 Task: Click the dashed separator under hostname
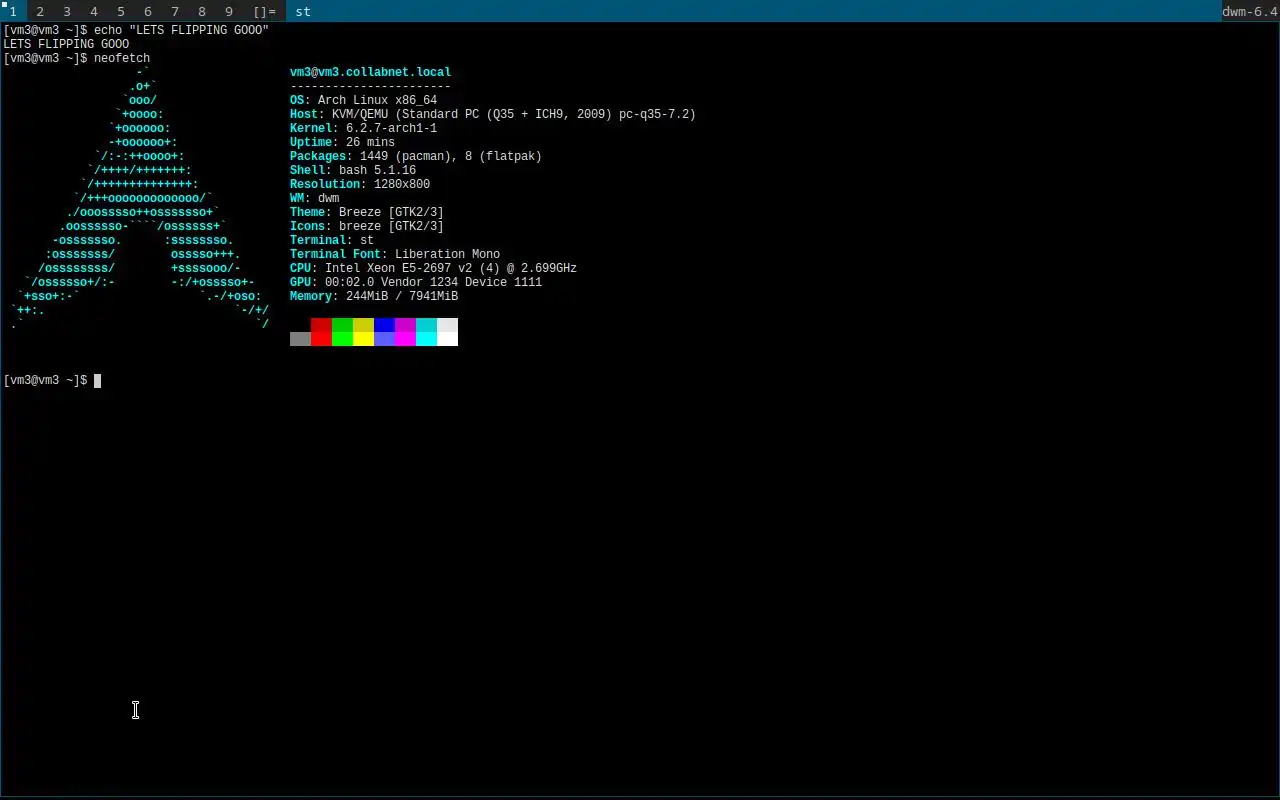(370, 86)
